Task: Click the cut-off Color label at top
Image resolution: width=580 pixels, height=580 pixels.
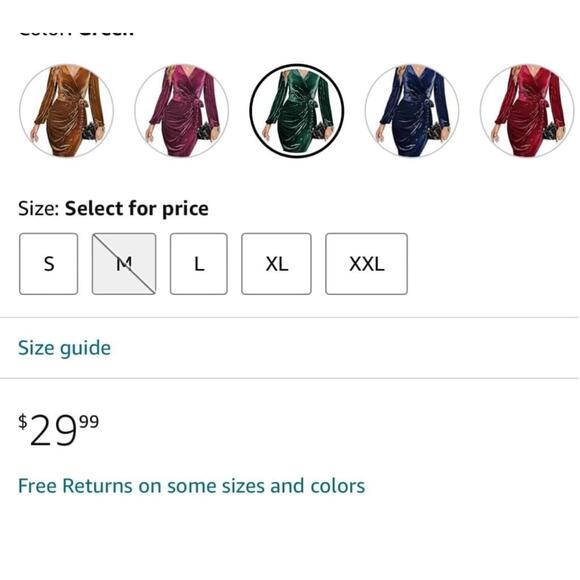Action: 76,33
